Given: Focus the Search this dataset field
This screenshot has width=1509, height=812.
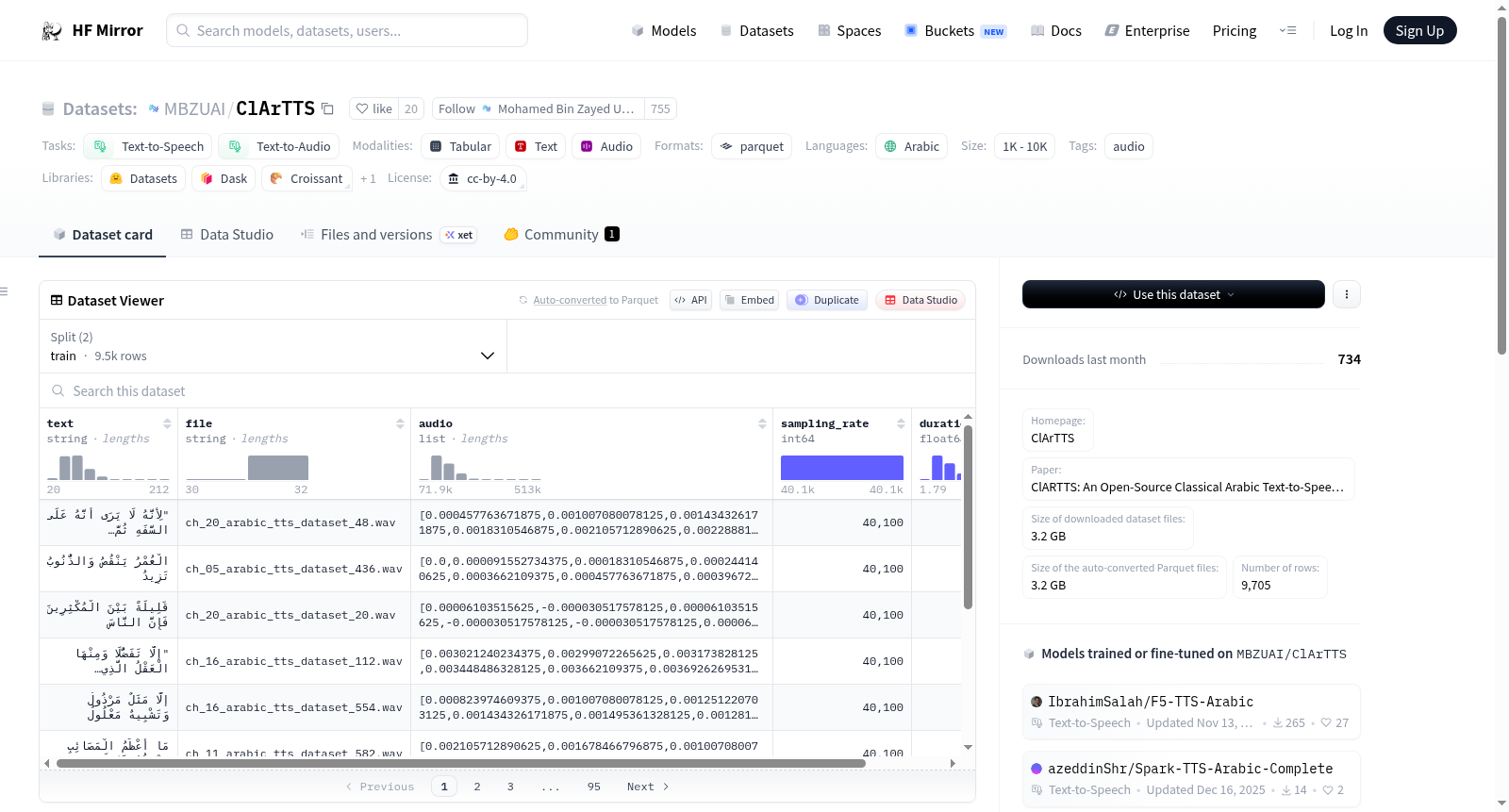Looking at the screenshot, I should click(507, 390).
